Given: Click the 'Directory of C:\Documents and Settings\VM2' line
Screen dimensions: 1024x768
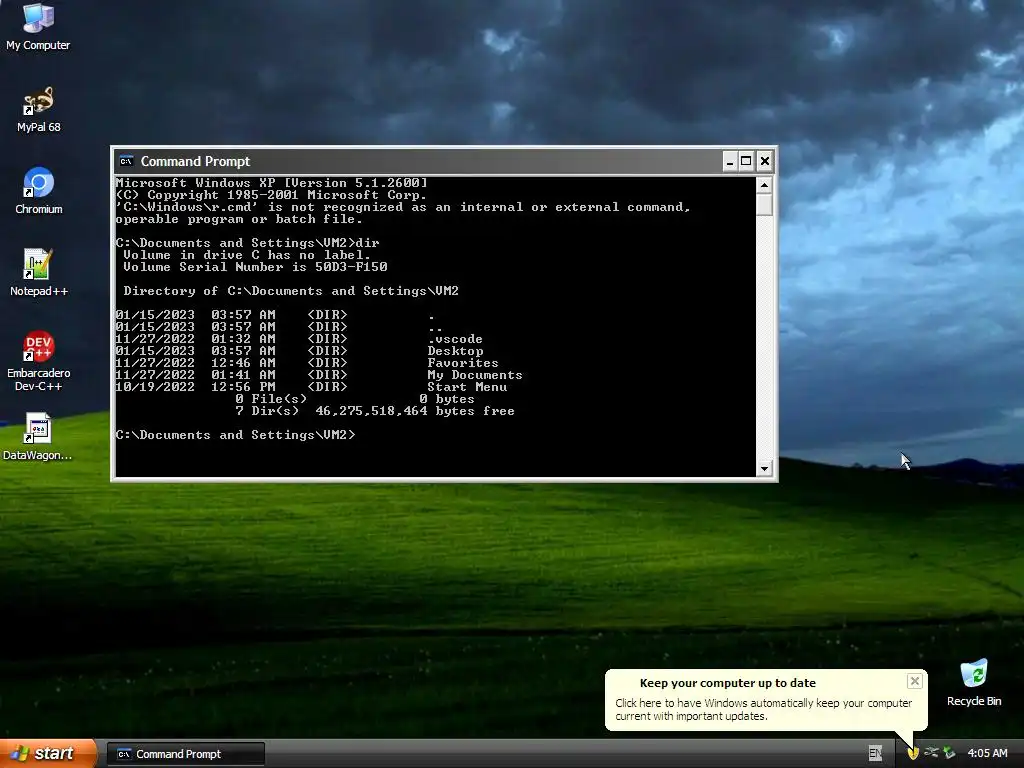Looking at the screenshot, I should [291, 291].
